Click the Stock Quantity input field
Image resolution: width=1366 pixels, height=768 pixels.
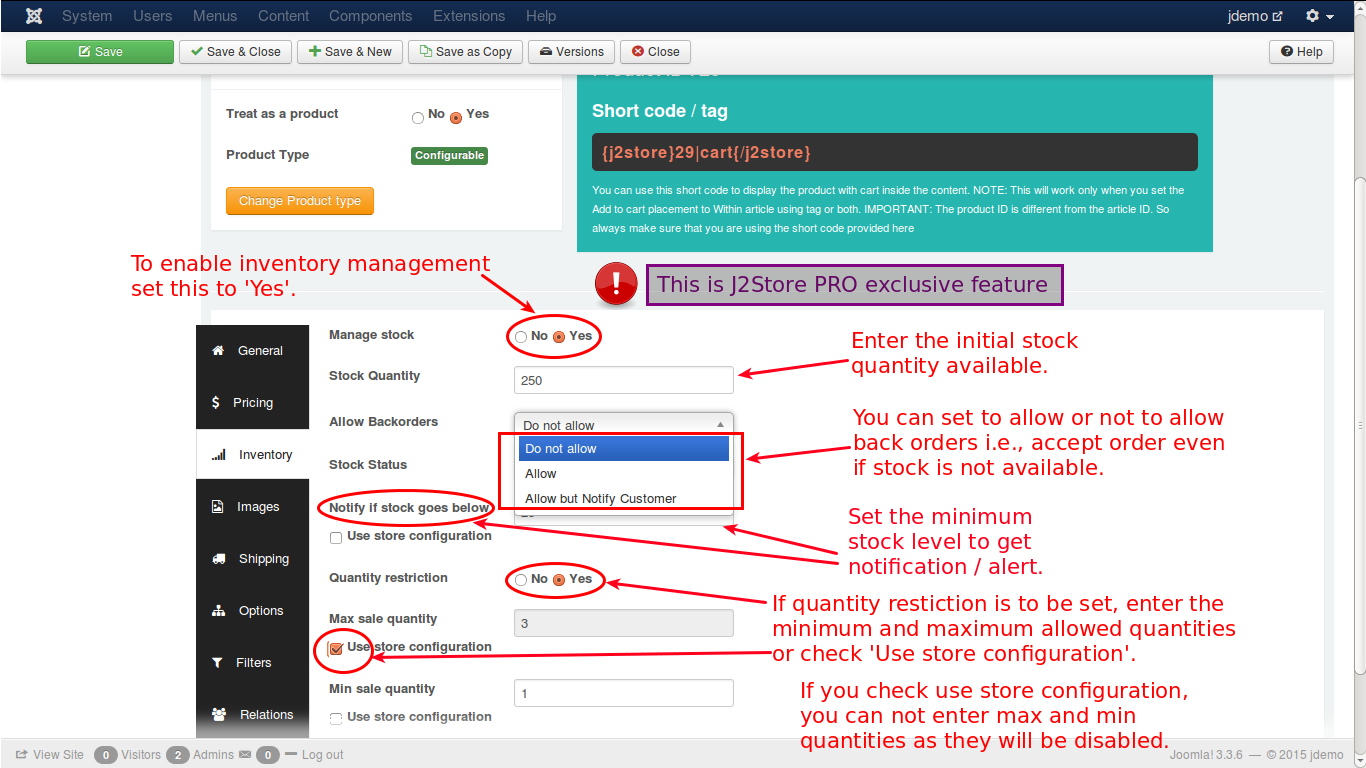(623, 380)
